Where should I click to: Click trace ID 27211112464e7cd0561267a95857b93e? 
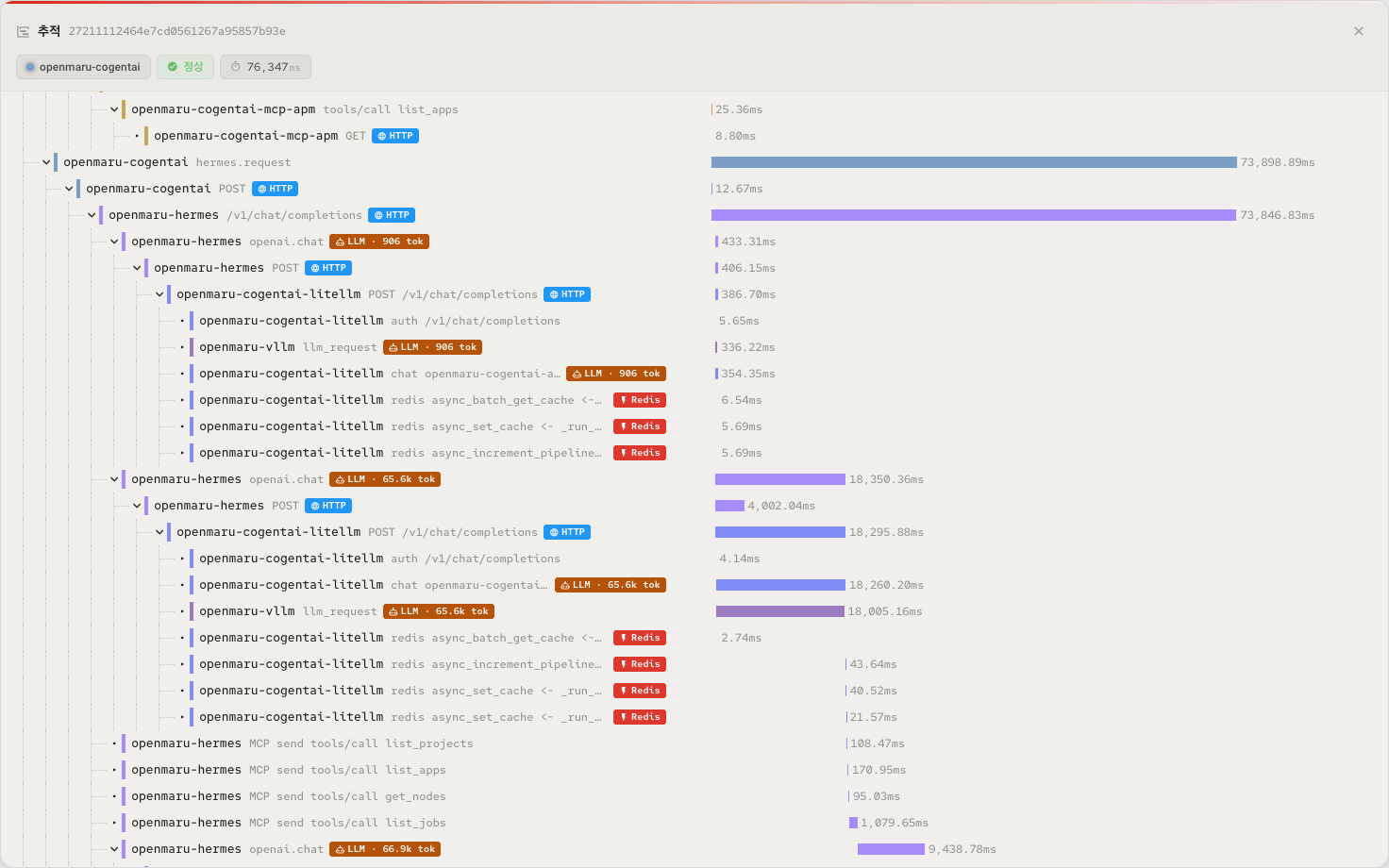point(177,31)
